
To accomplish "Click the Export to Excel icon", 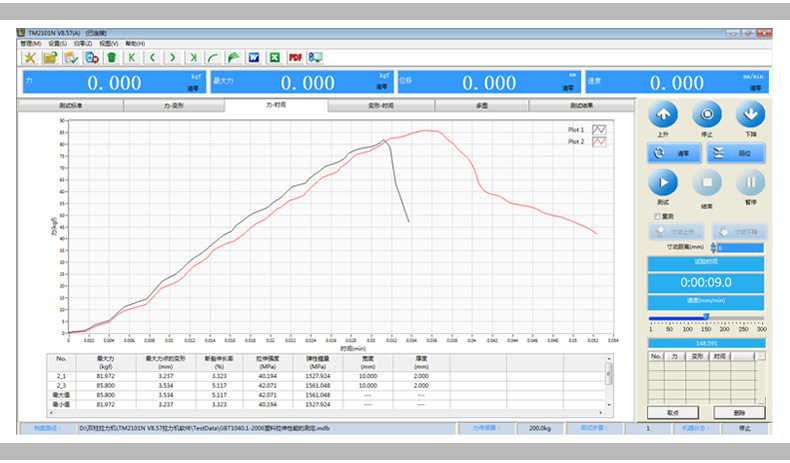I will [x=274, y=57].
